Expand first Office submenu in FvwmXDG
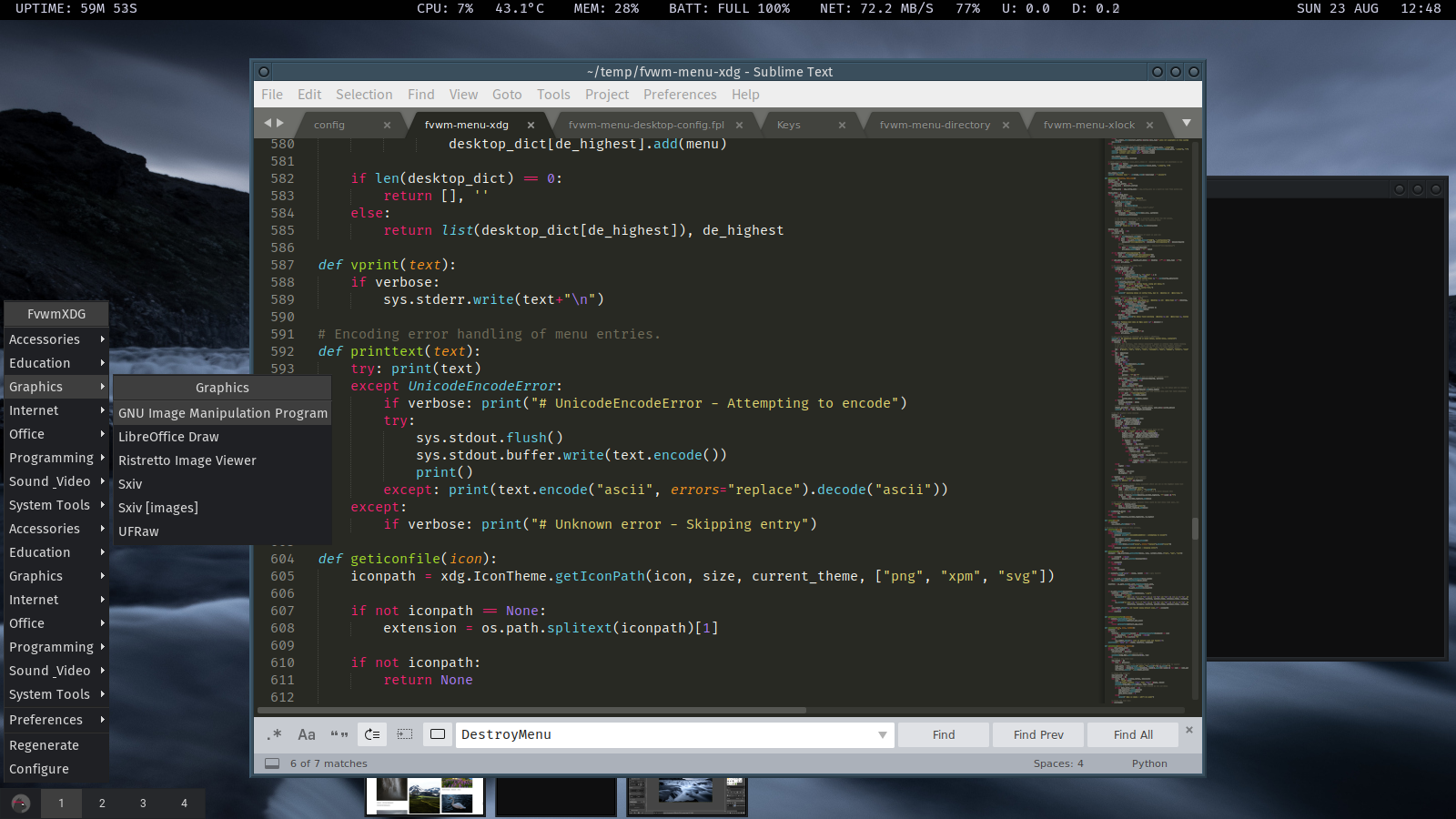This screenshot has height=819, width=1456. 56,434
